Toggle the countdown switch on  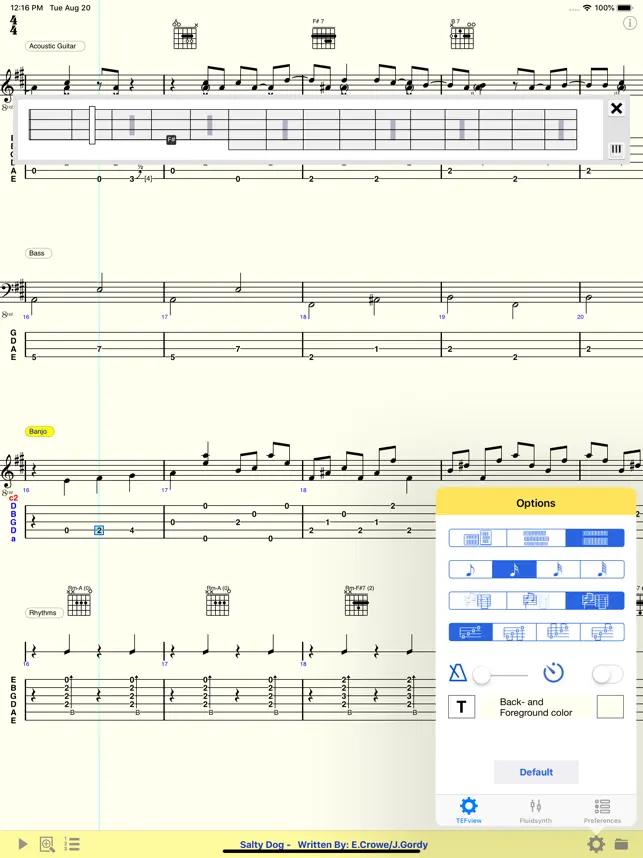coord(607,674)
